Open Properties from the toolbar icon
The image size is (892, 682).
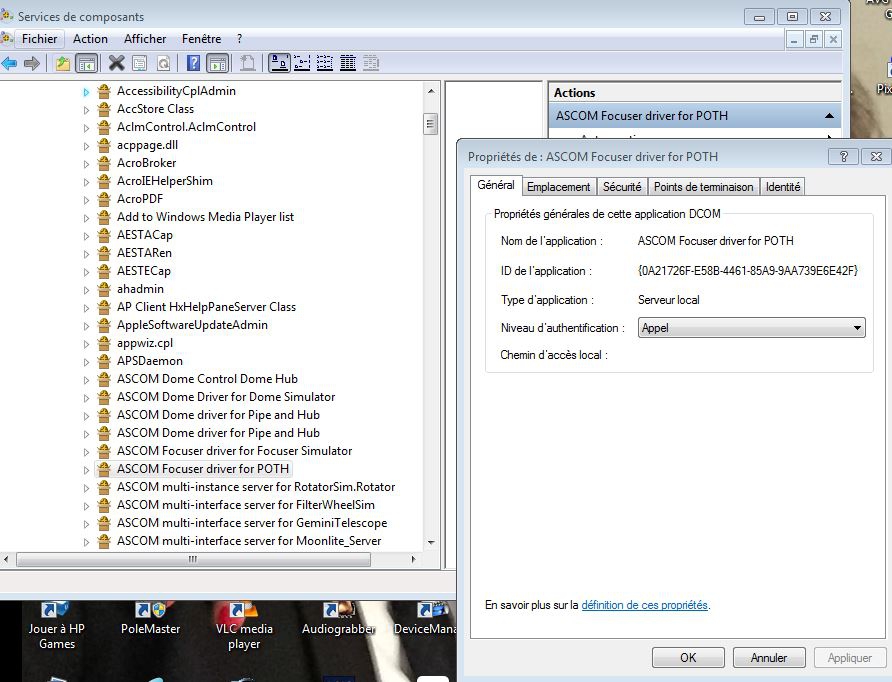[140, 63]
